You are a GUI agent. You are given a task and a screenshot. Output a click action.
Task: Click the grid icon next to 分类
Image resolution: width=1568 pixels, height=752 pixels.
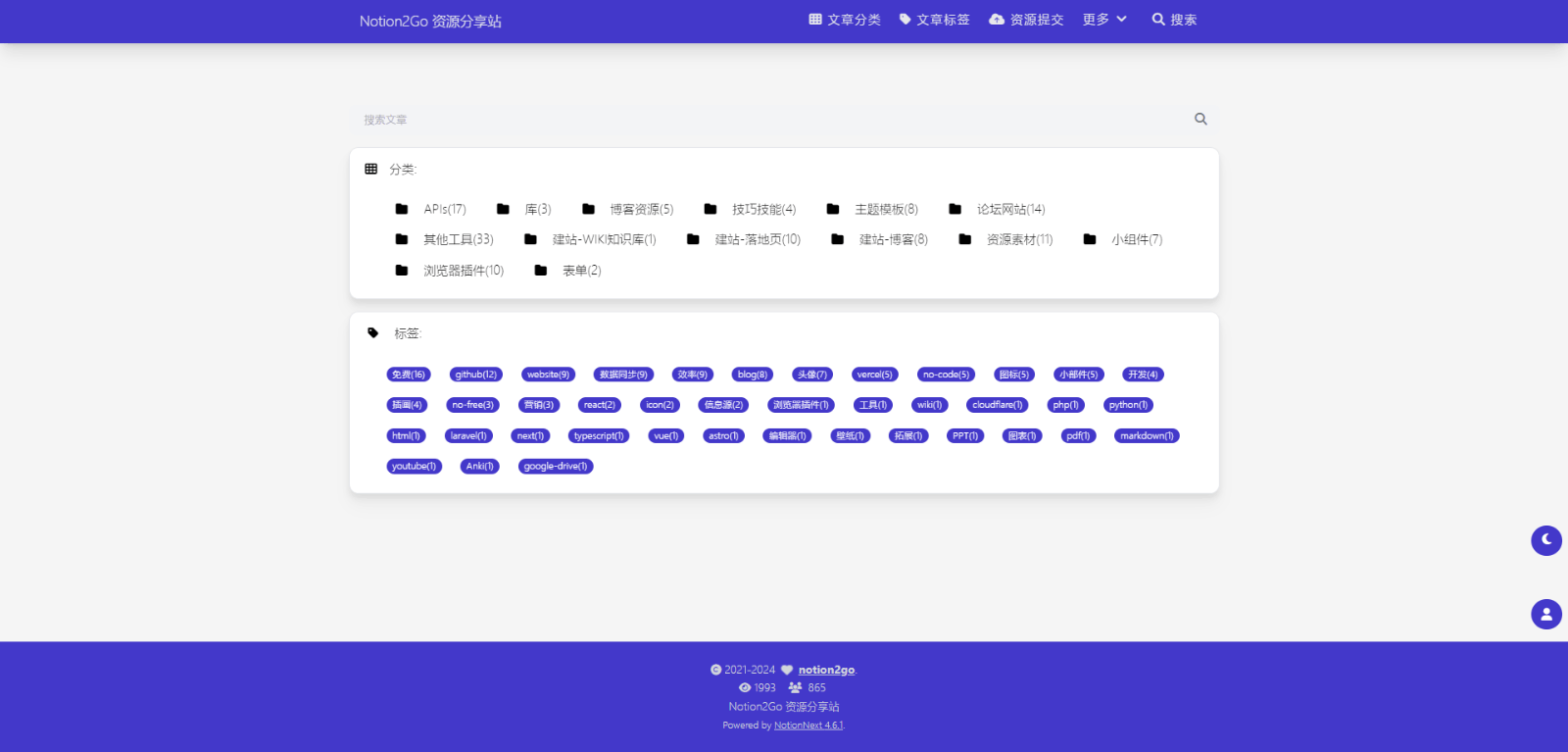371,169
